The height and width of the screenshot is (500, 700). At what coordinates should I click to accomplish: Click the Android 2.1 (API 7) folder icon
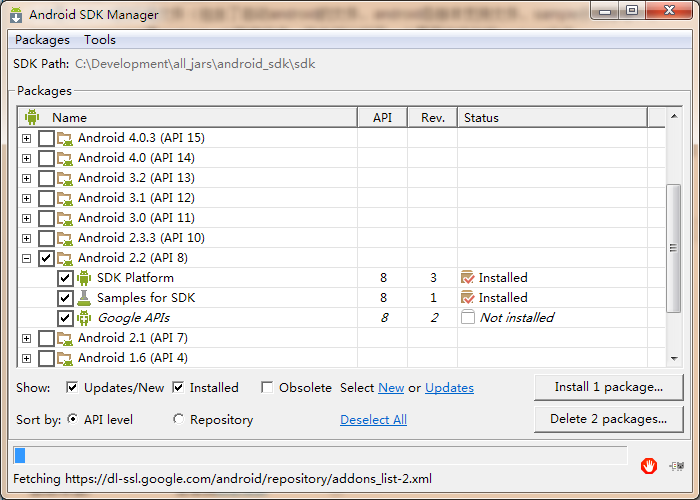[x=65, y=338]
